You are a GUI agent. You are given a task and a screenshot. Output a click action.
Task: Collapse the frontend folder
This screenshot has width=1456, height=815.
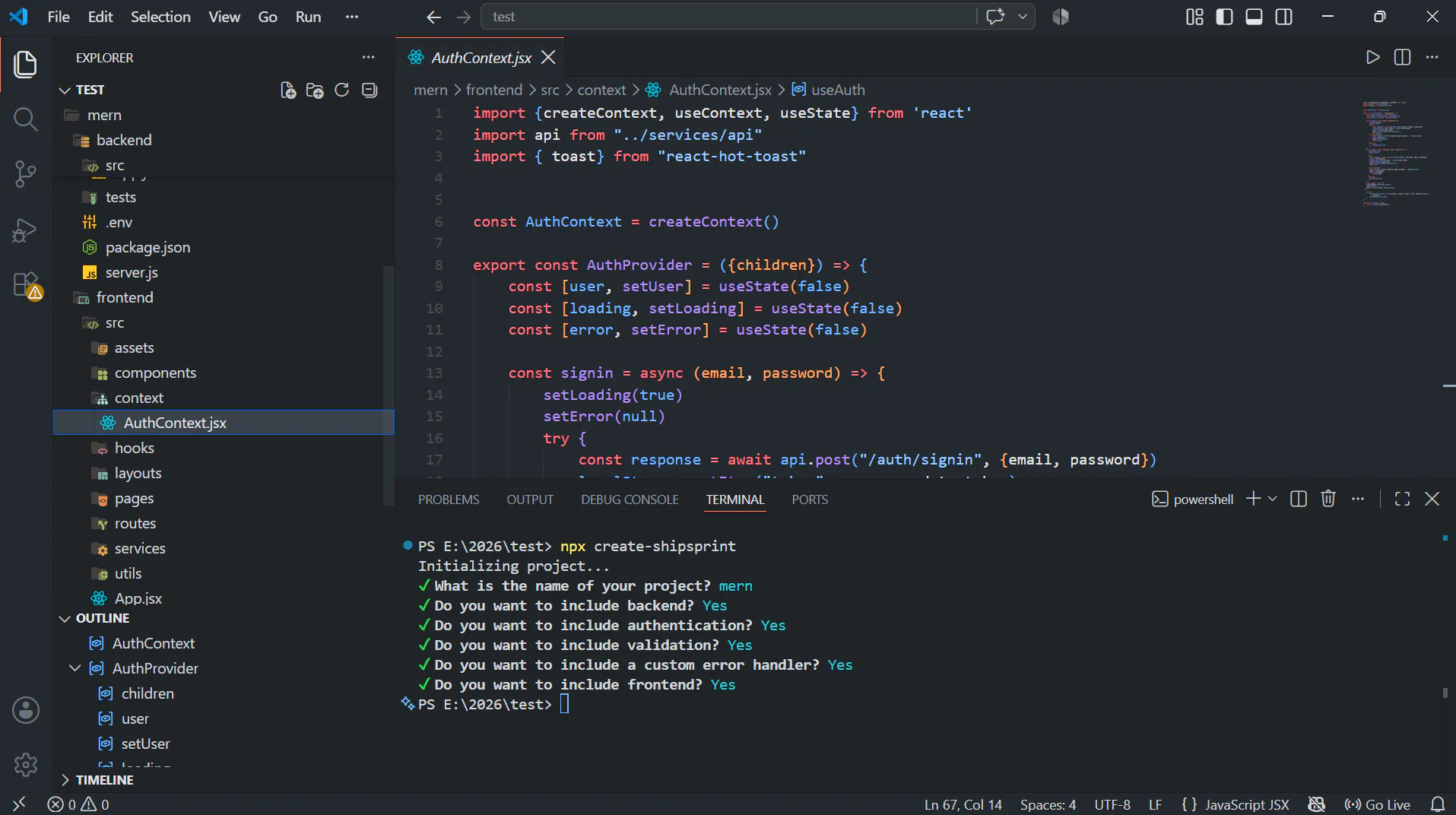[125, 297]
